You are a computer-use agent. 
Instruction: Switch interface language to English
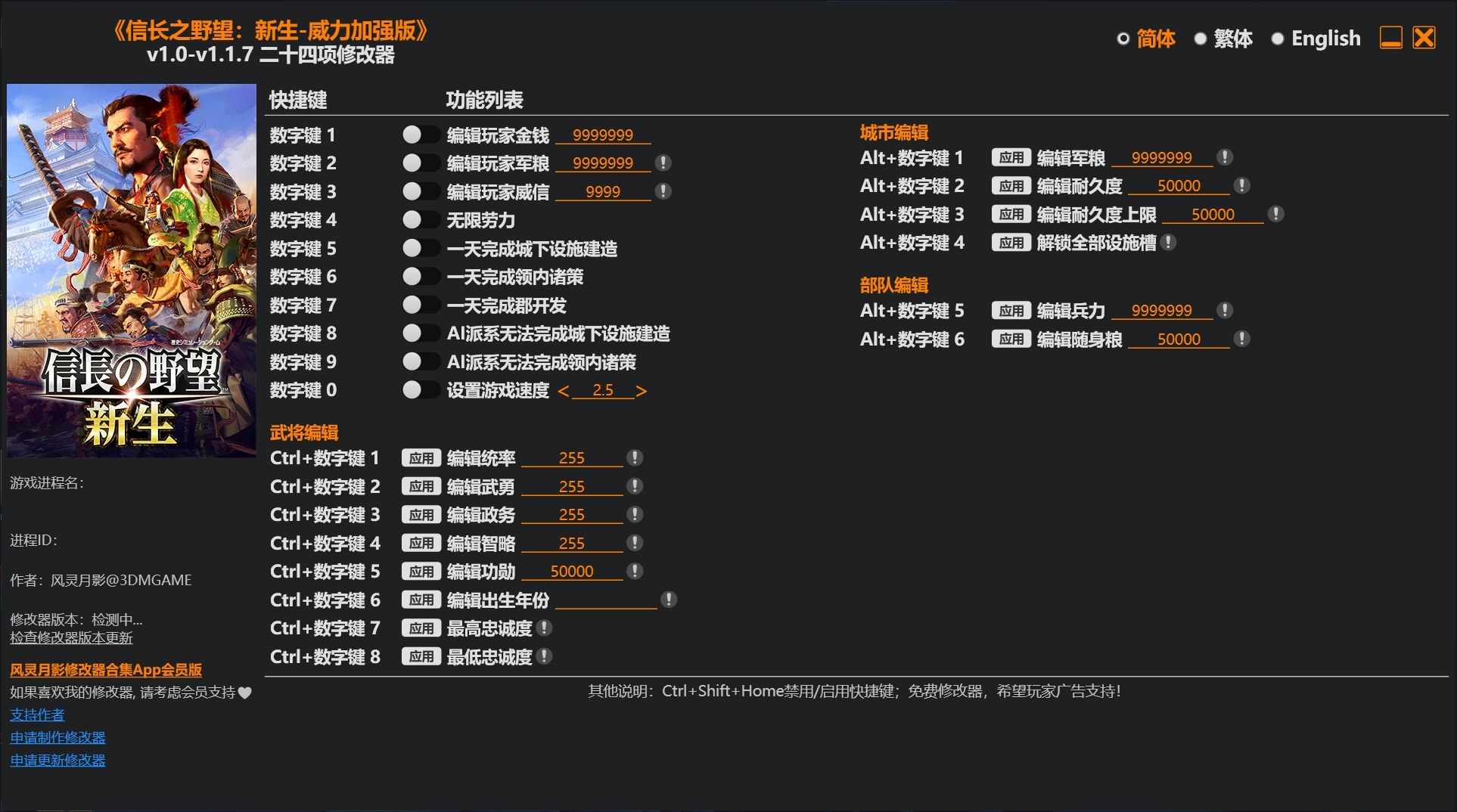1324,38
